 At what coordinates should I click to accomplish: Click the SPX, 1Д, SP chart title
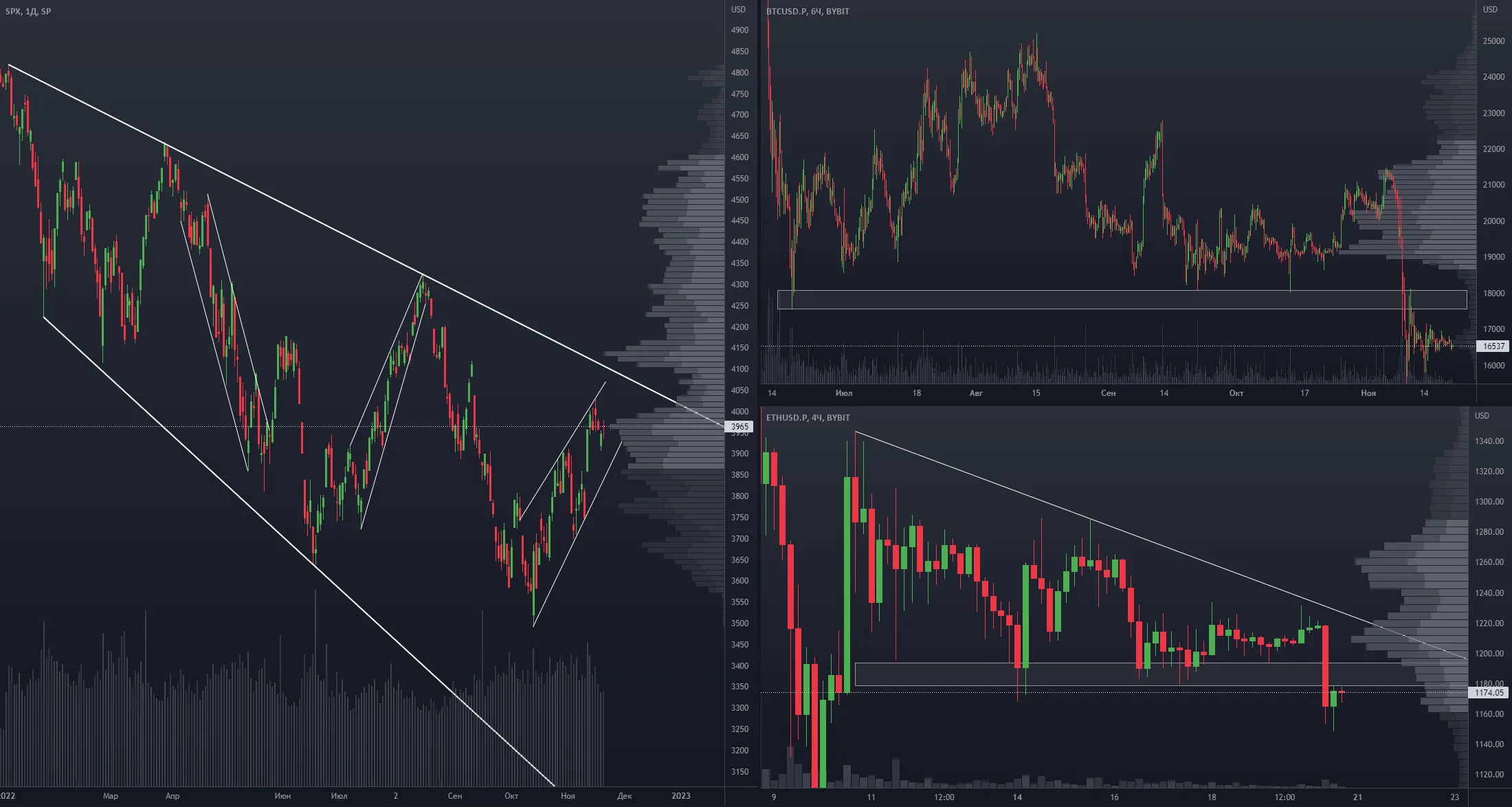(x=28, y=11)
